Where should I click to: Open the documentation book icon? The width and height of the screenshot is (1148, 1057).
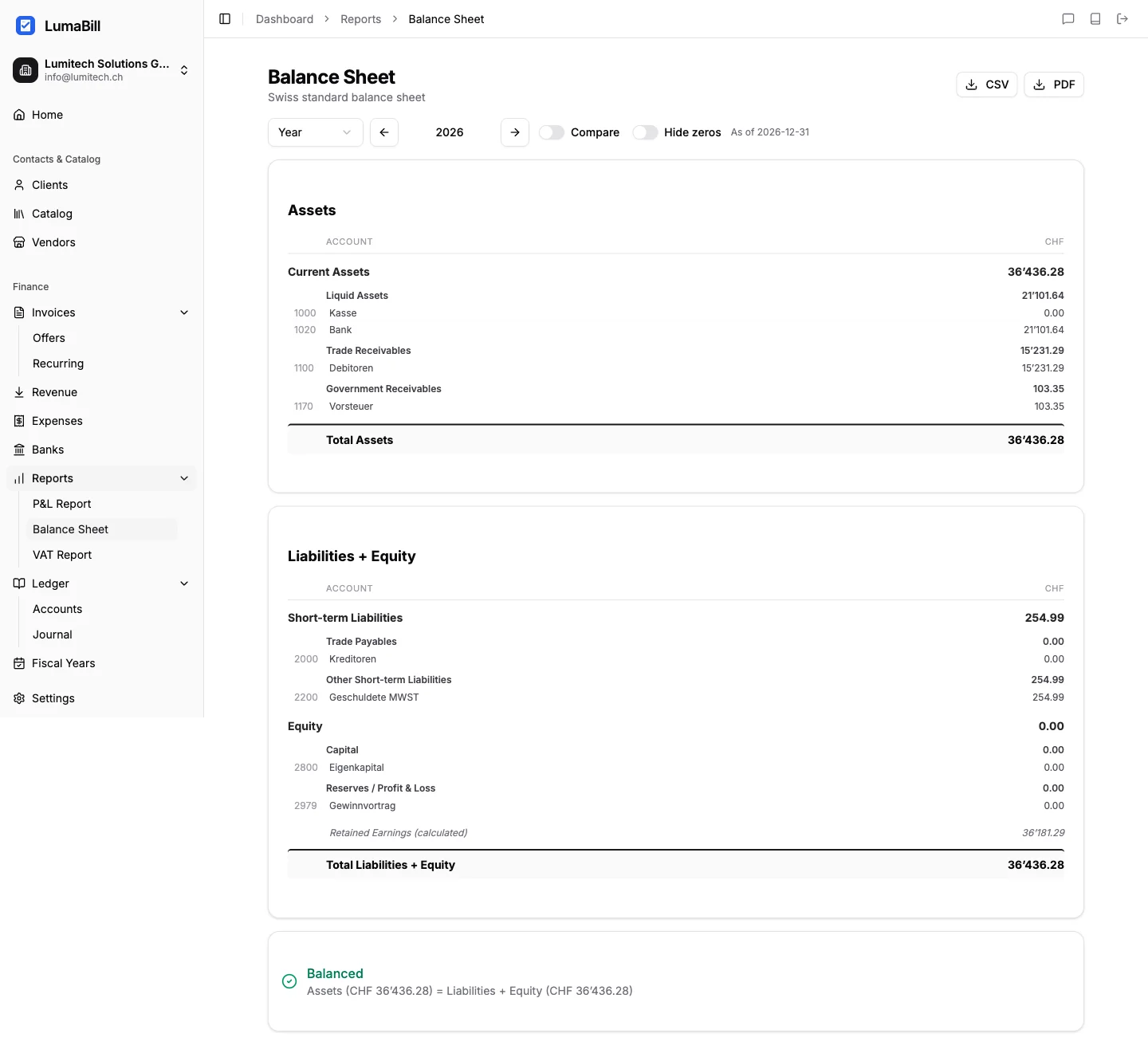pyautogui.click(x=1095, y=19)
